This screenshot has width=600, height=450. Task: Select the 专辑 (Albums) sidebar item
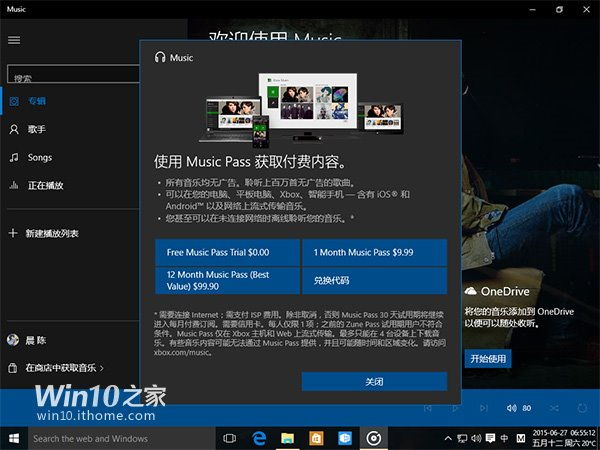70,101
